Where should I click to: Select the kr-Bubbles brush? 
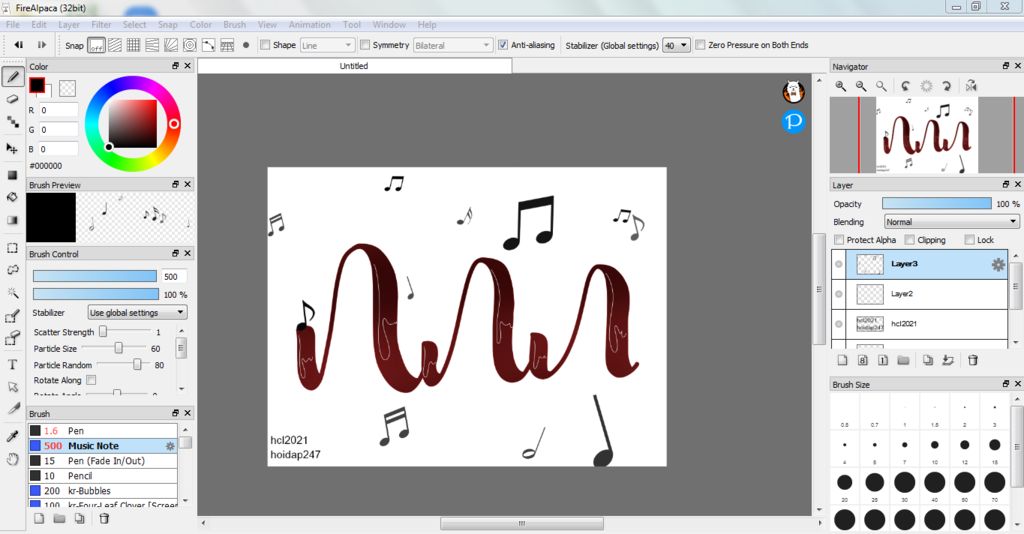[x=103, y=491]
